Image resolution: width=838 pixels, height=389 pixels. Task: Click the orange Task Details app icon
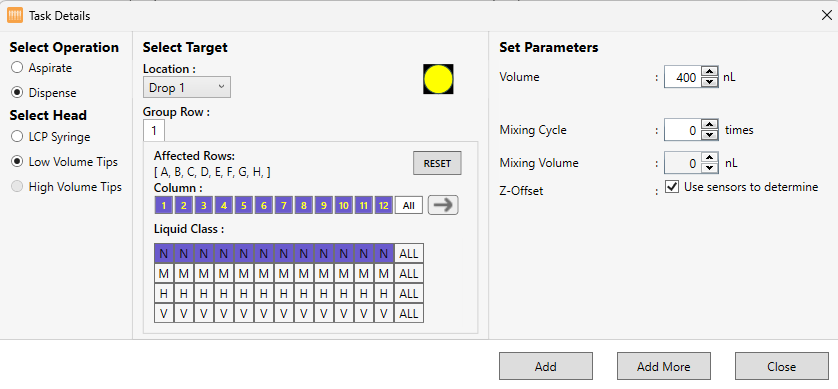coord(15,15)
